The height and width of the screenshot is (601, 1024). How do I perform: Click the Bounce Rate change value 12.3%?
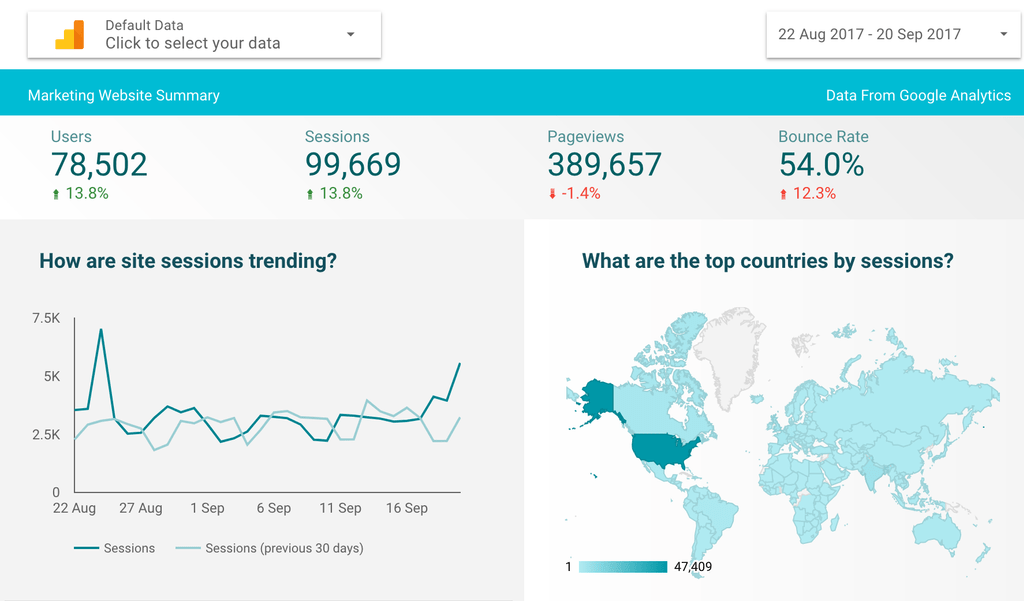click(x=814, y=193)
